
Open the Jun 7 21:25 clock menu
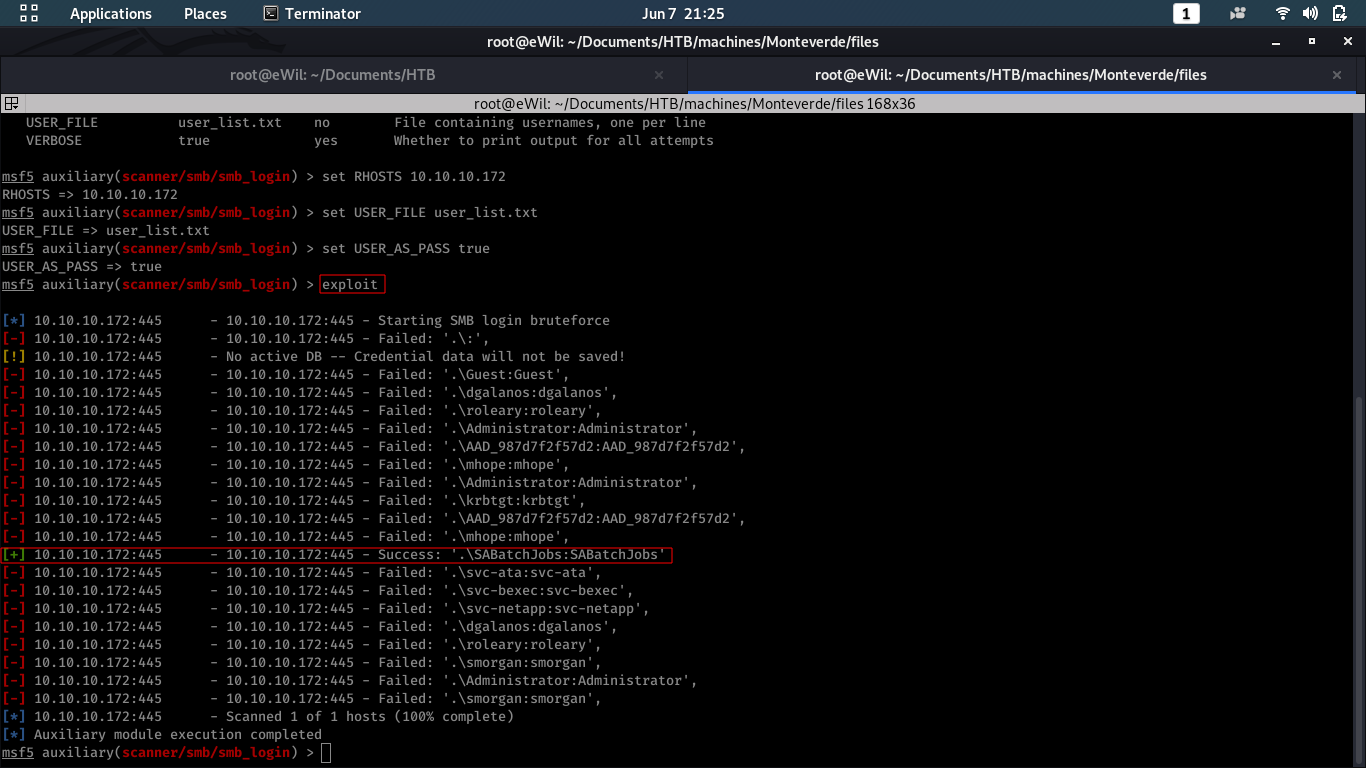click(x=683, y=13)
